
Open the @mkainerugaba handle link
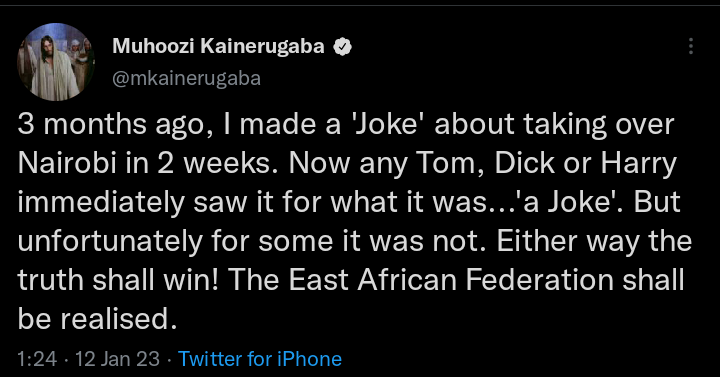pyautogui.click(x=186, y=78)
